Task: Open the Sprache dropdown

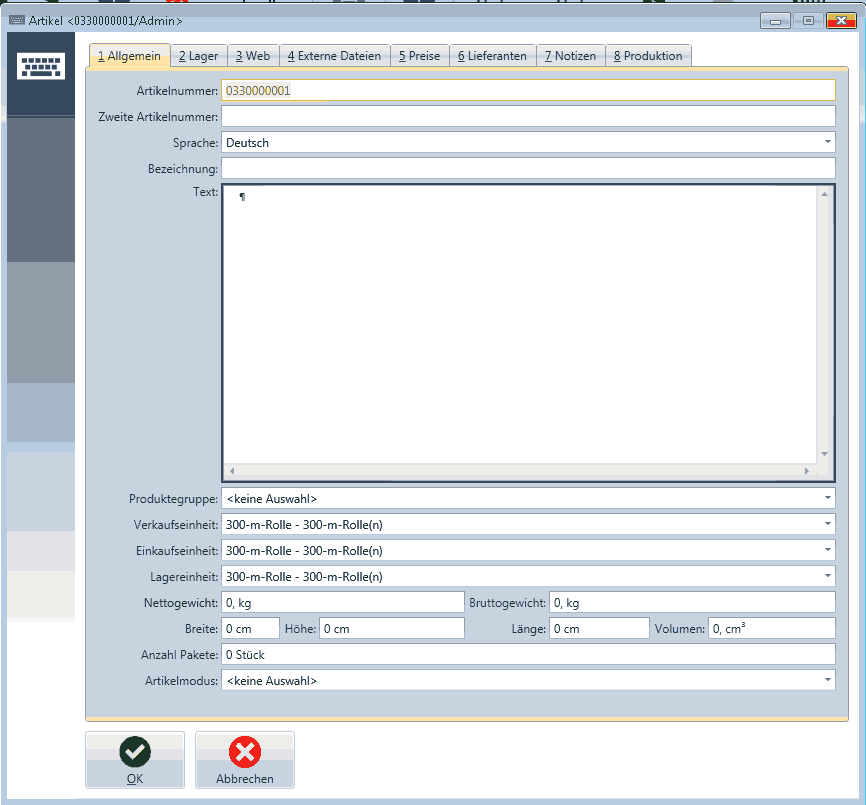Action: [x=828, y=142]
